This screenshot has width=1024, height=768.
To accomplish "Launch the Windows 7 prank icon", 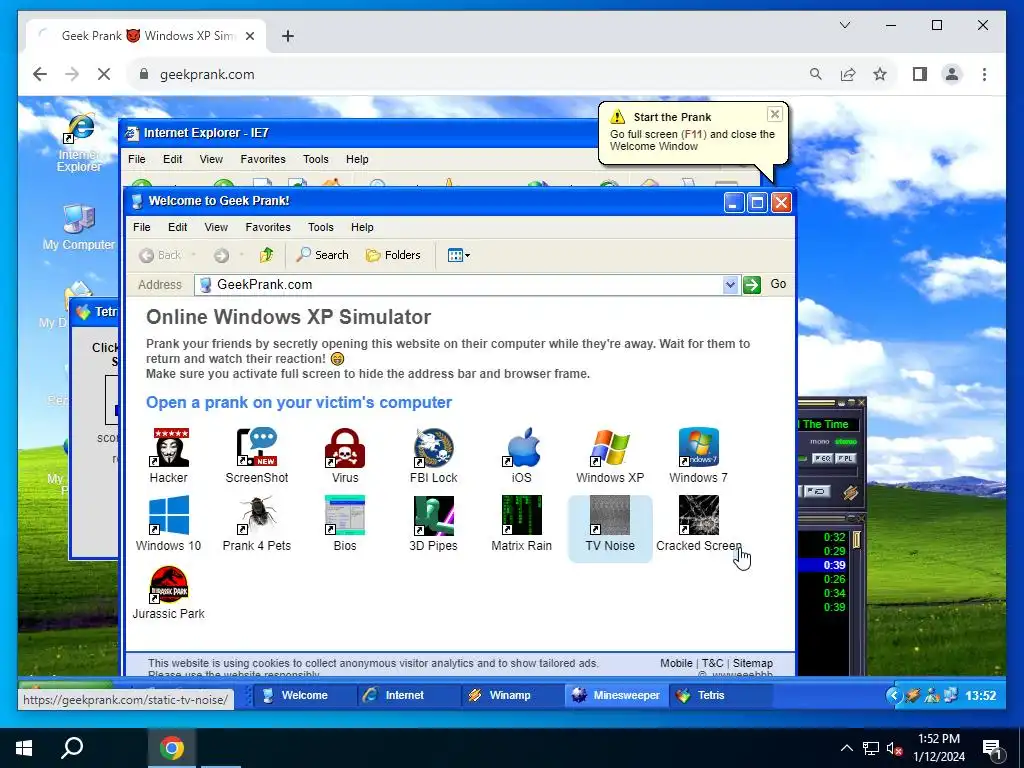I will [698, 456].
